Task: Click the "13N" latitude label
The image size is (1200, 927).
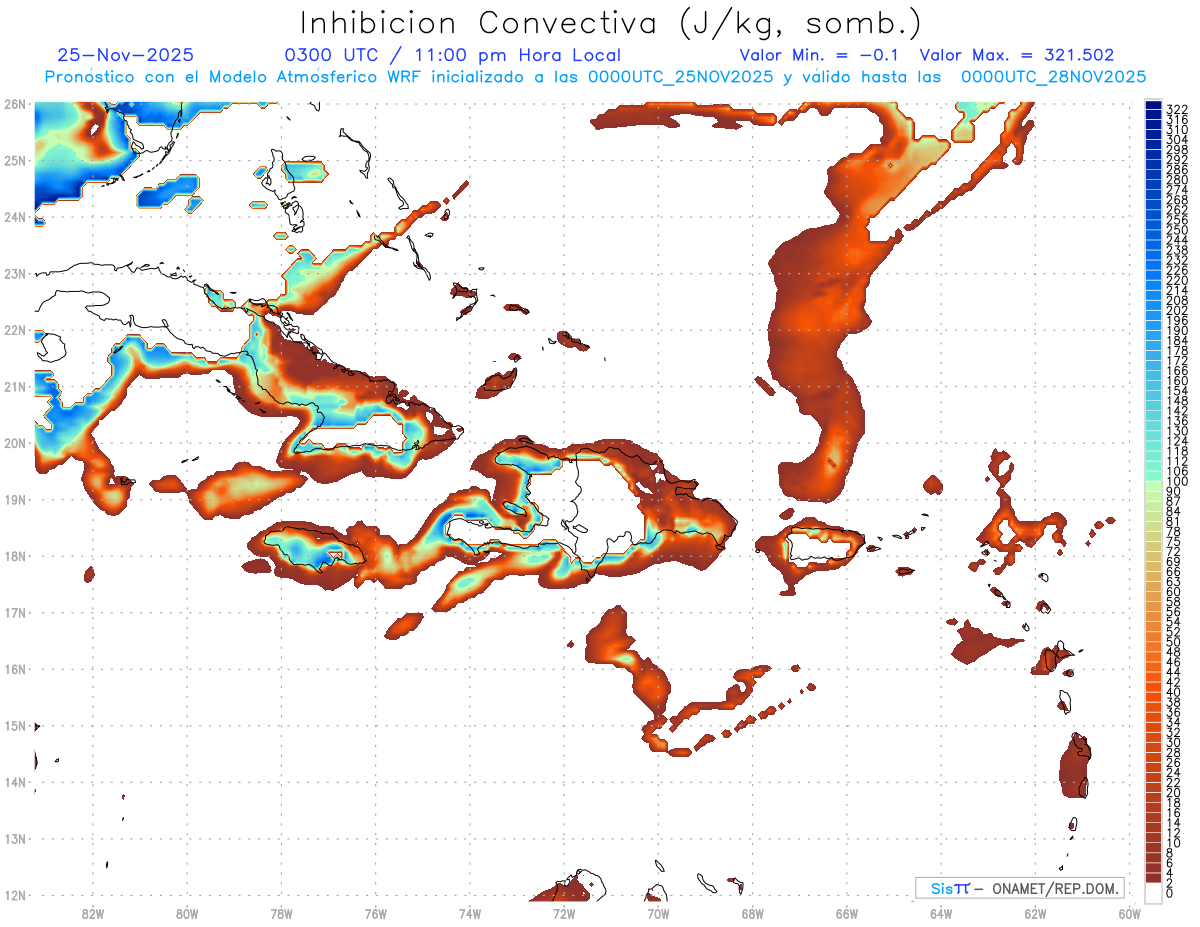Action: pyautogui.click(x=14, y=838)
